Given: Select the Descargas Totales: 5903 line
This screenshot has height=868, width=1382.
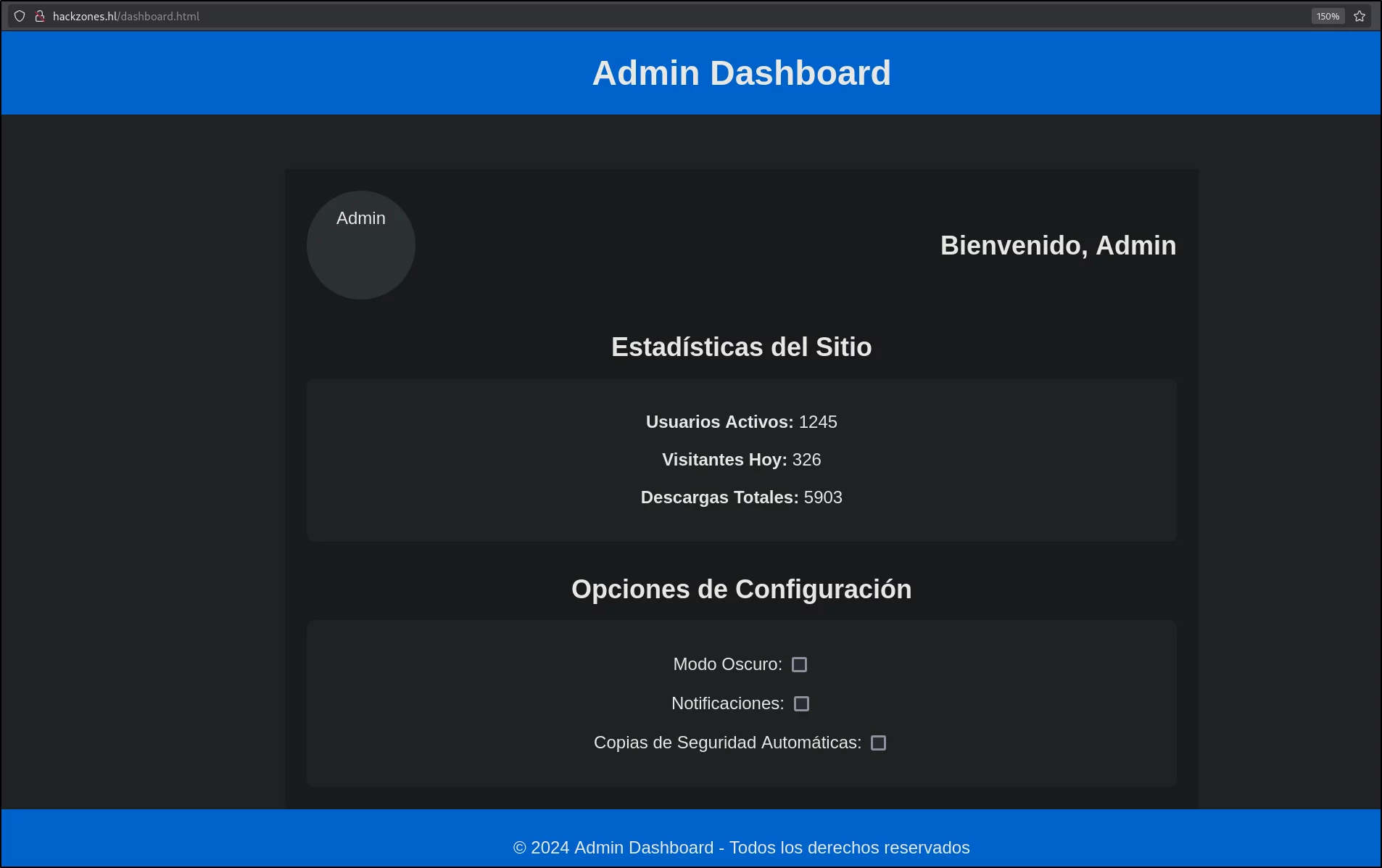Looking at the screenshot, I should 741,497.
